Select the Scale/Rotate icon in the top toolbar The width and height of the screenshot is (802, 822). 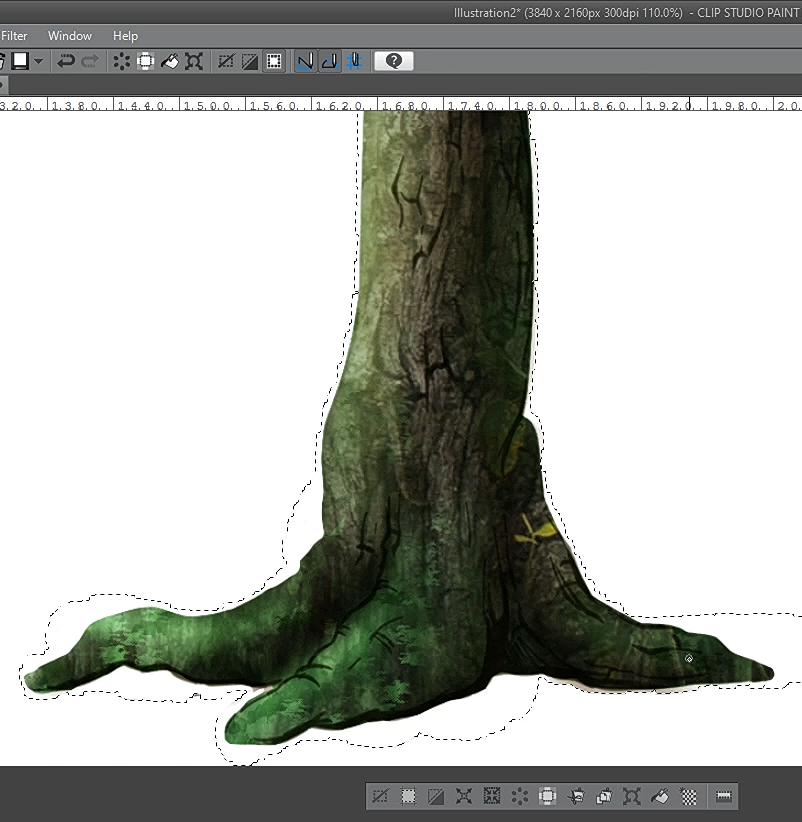[x=193, y=60]
